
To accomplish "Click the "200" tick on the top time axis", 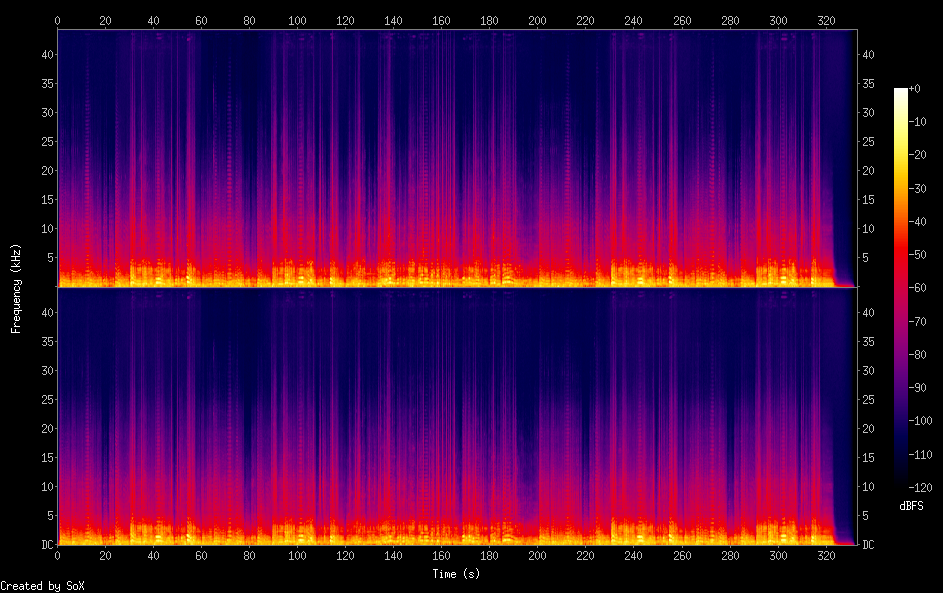I will tap(538, 20).
